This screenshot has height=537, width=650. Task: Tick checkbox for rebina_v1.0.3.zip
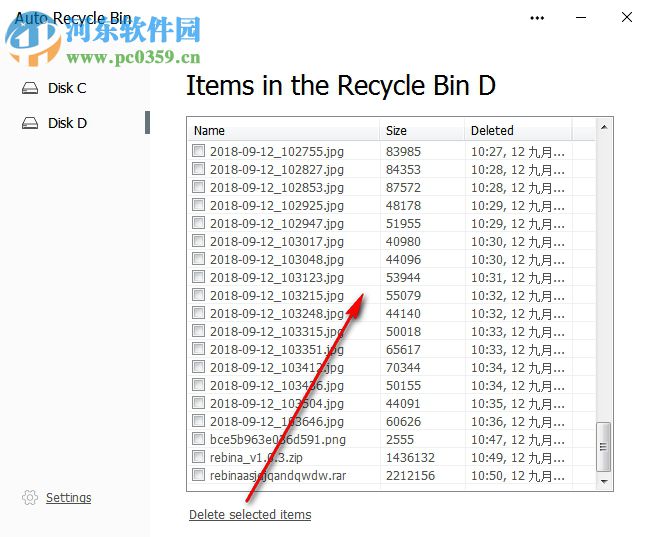(199, 457)
